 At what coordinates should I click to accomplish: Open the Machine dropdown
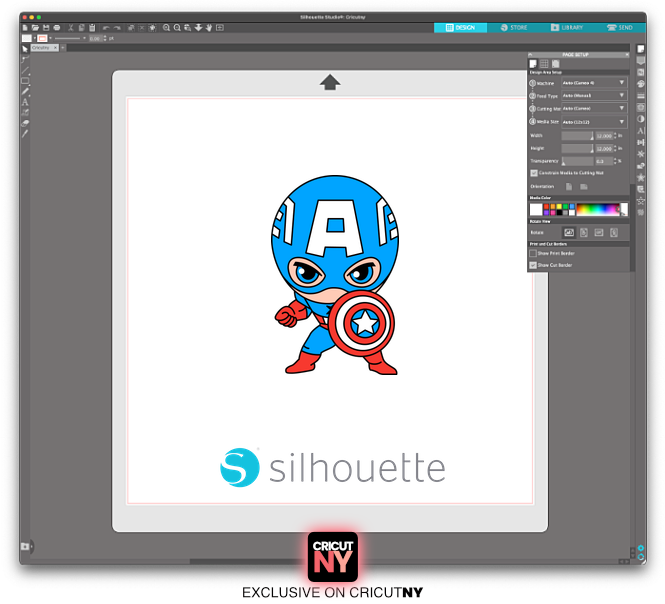pos(594,83)
